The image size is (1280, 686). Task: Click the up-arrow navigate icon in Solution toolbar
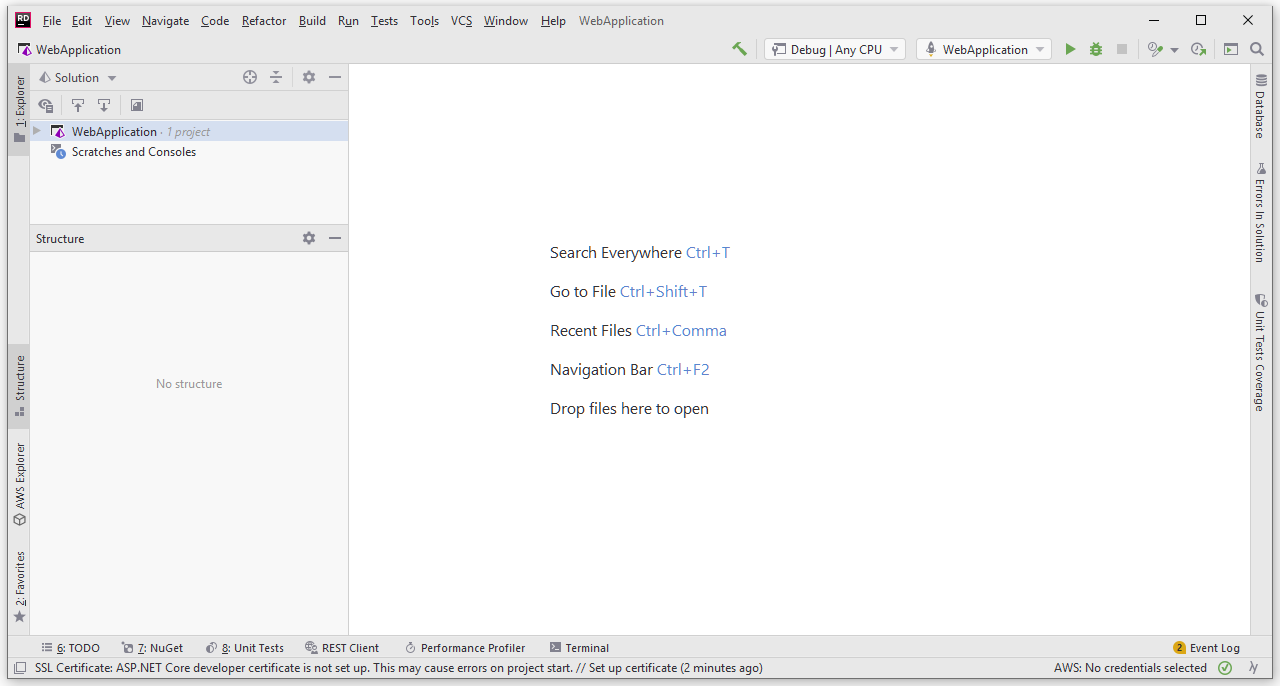(78, 105)
